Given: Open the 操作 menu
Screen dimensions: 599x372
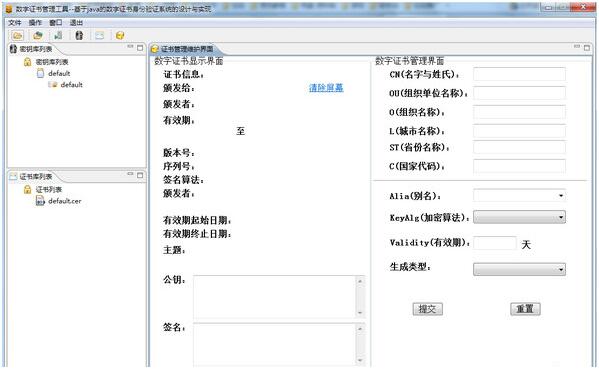Looking at the screenshot, I should click(x=35, y=23).
